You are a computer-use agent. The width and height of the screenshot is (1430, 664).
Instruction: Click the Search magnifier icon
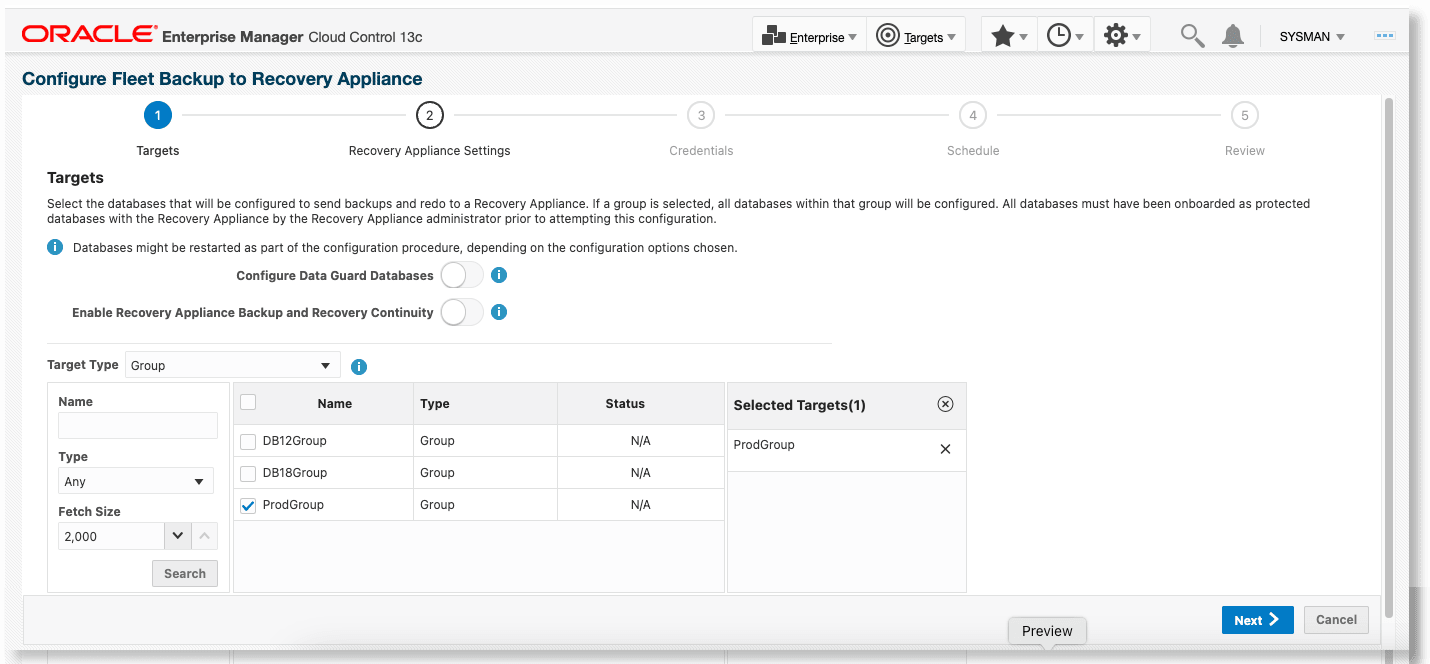pos(1191,34)
